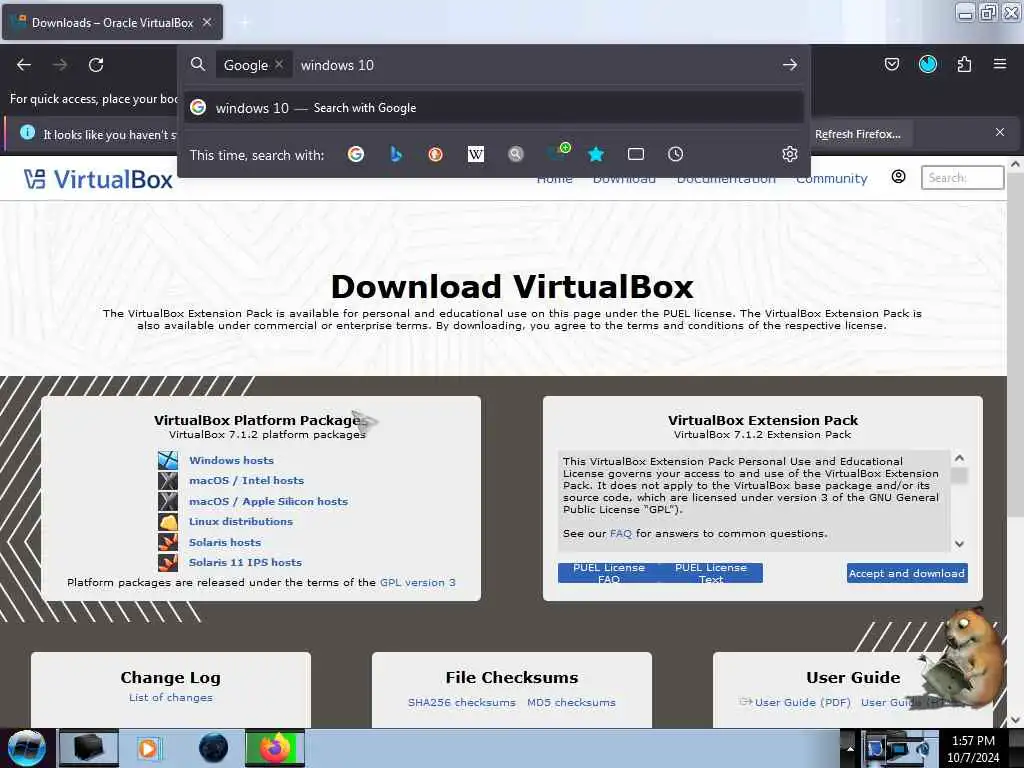The image size is (1024, 768).
Task: Click into the address bar text 'windows 10'
Action: click(x=337, y=65)
